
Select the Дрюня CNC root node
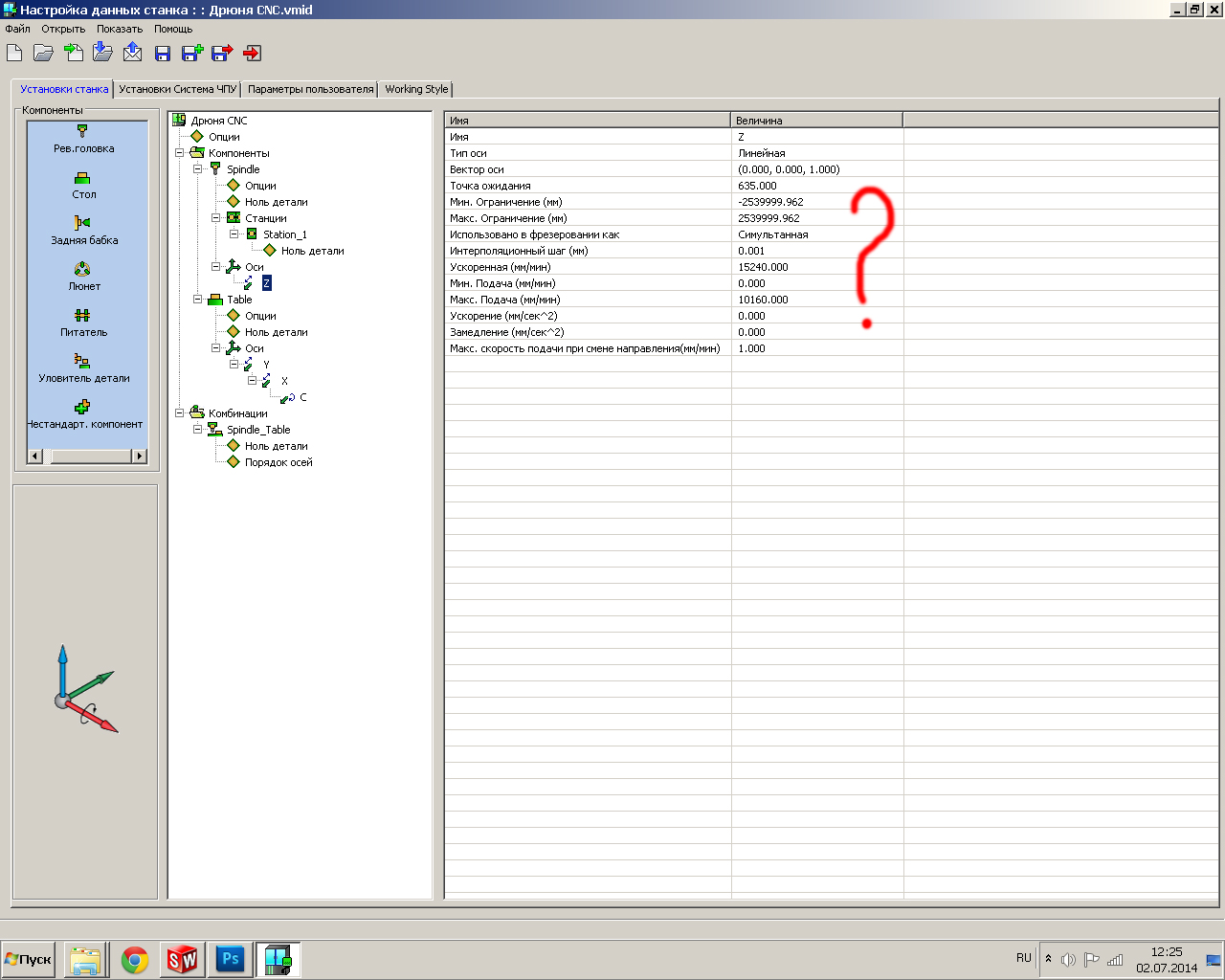tap(219, 121)
